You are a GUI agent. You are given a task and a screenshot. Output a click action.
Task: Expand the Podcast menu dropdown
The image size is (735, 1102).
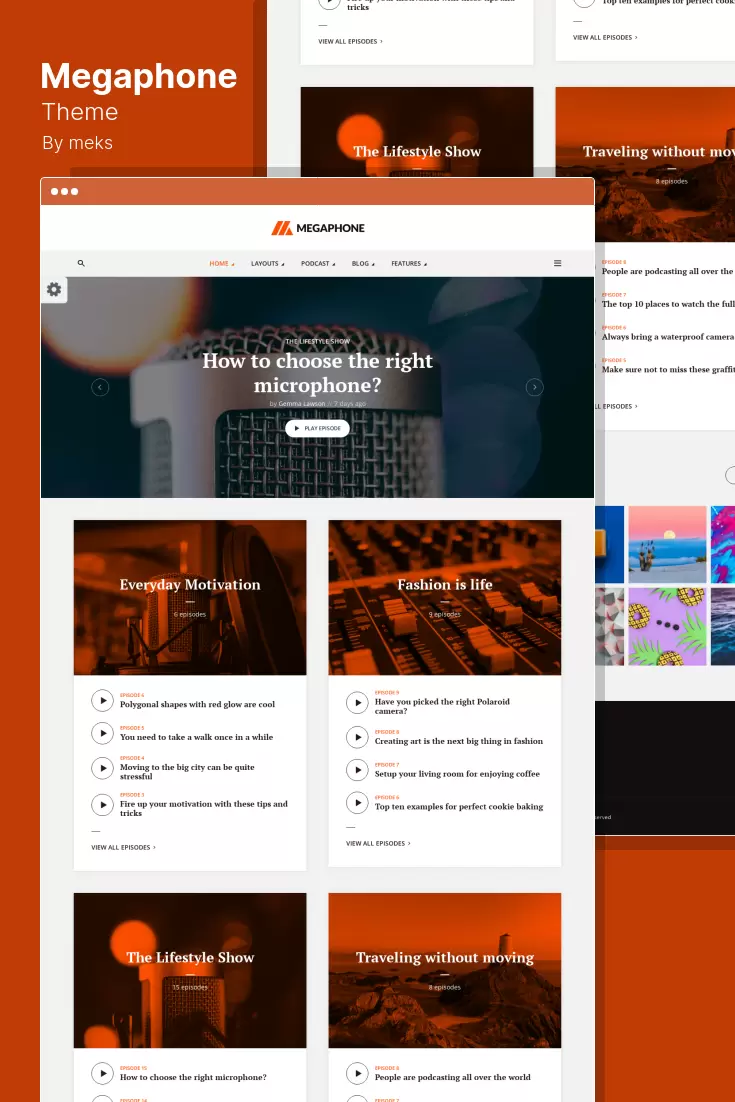click(x=318, y=264)
